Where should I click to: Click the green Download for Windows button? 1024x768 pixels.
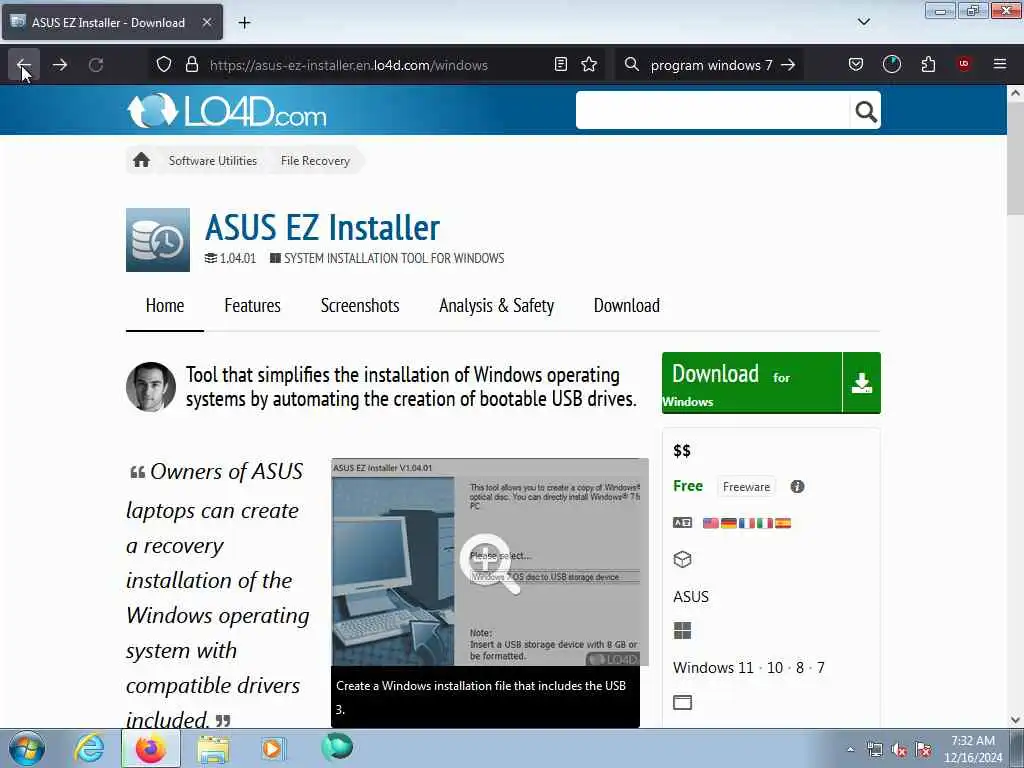tap(771, 383)
